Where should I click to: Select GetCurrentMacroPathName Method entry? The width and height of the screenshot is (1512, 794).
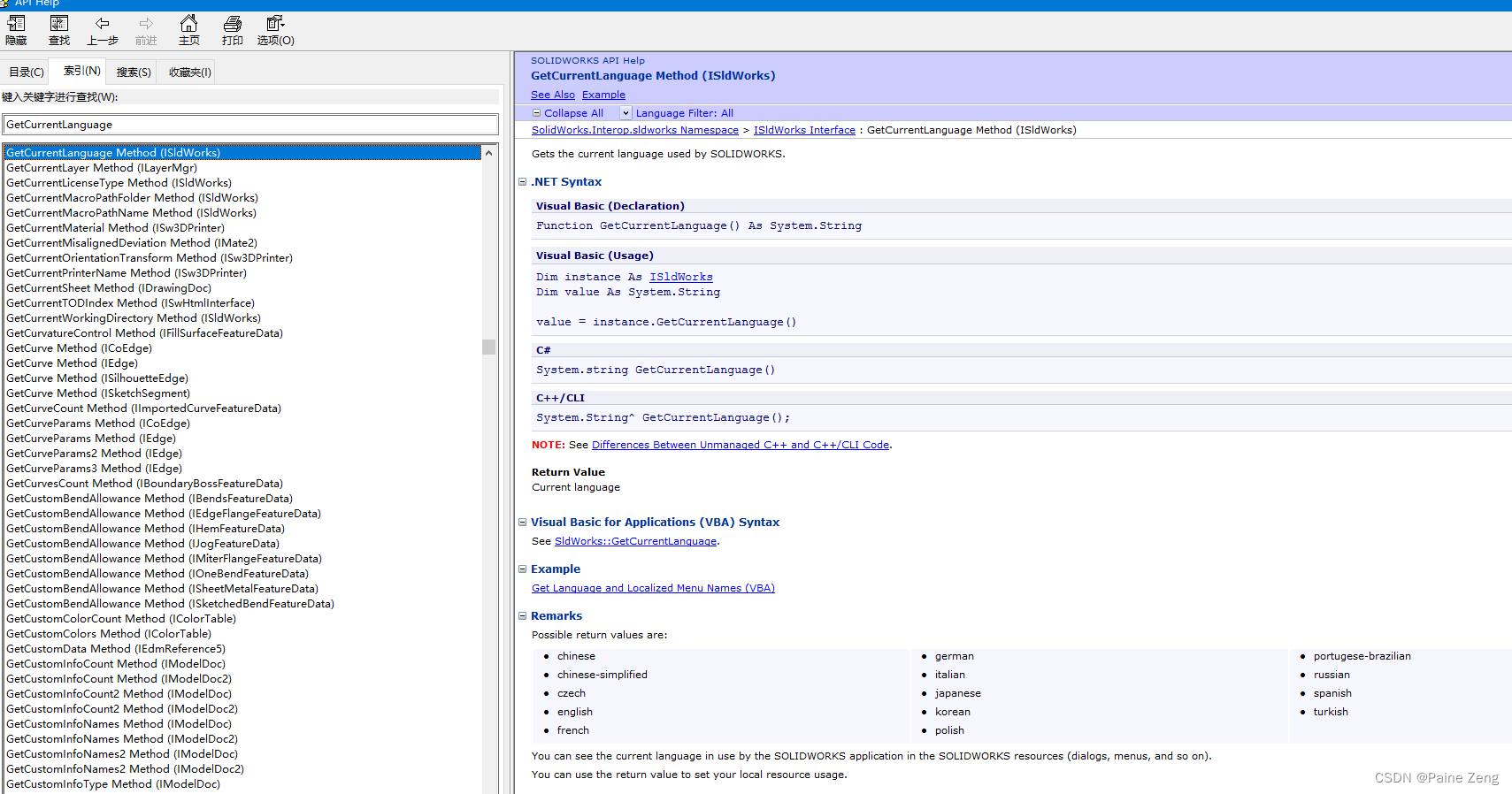(131, 213)
